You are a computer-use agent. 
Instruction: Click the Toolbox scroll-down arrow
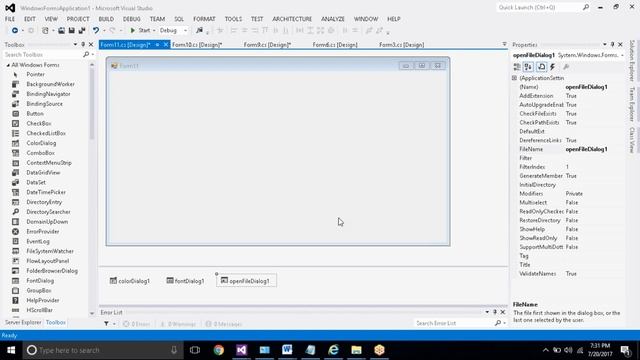92,313
